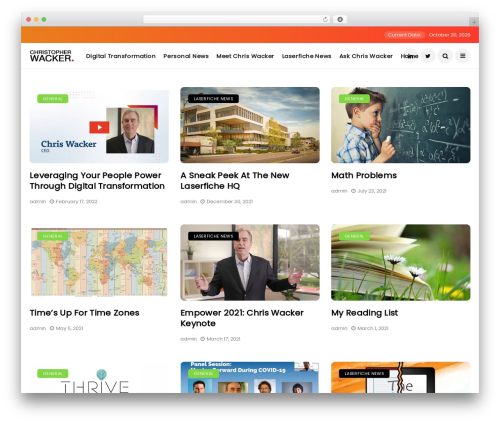Click GENERAL tag on Reading List card
Screen dimensions: 500x423
click(354, 236)
